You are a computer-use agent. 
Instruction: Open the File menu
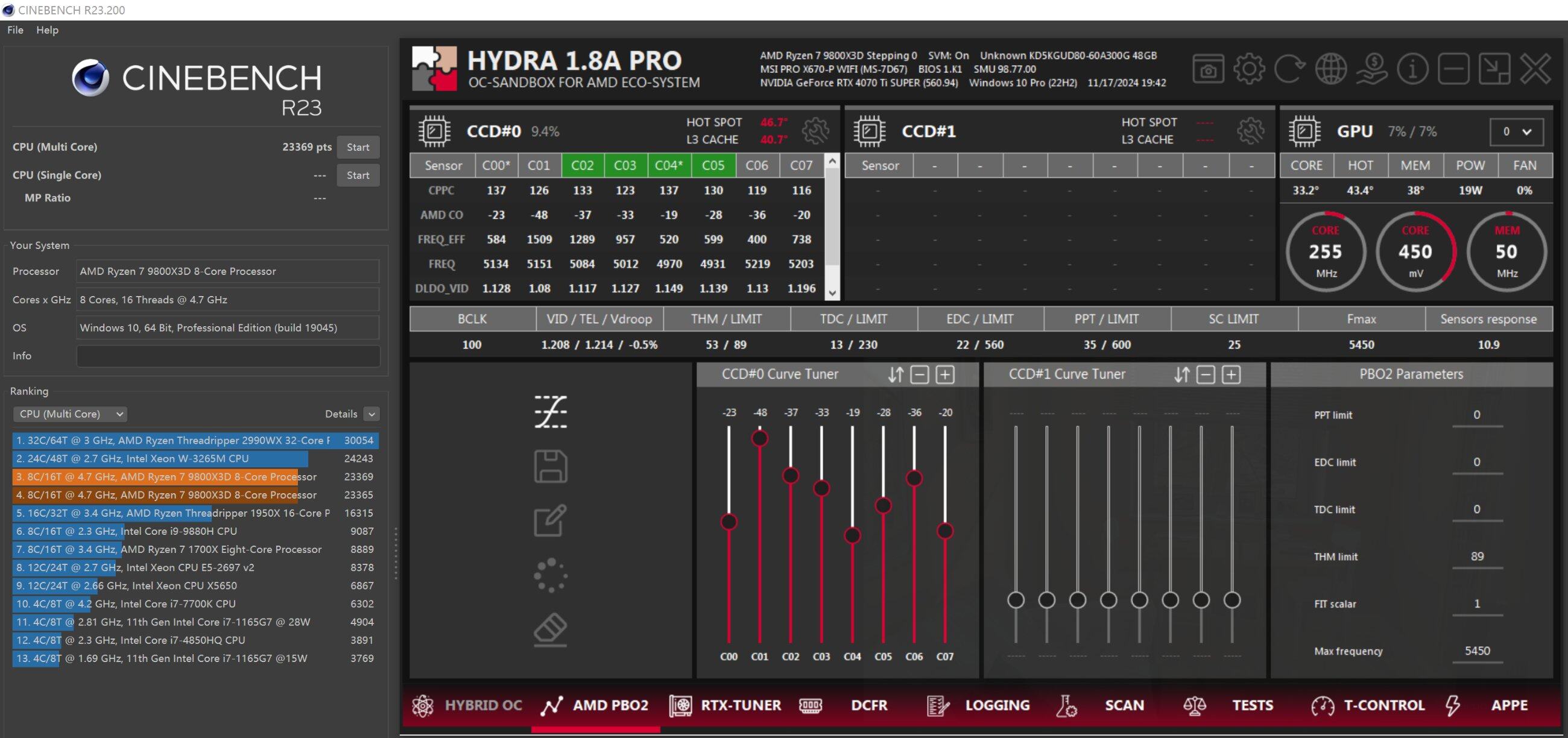tap(15, 30)
